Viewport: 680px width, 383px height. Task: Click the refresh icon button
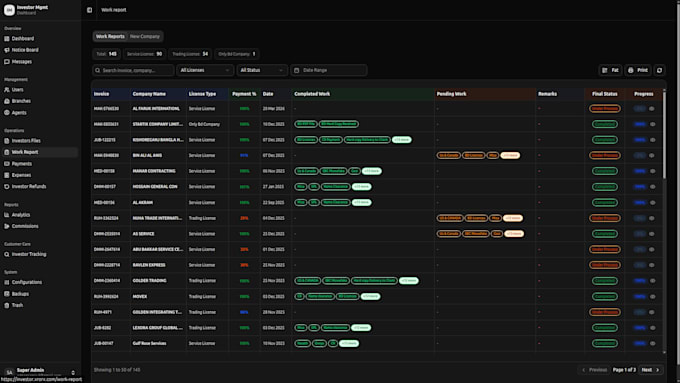coord(659,70)
